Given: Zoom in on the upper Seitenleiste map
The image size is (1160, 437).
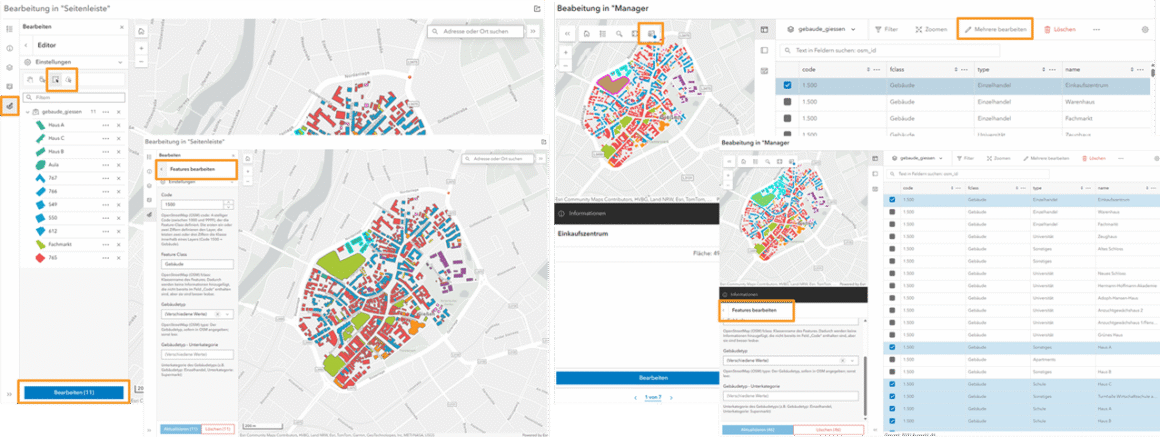Looking at the screenshot, I should 141,48.
